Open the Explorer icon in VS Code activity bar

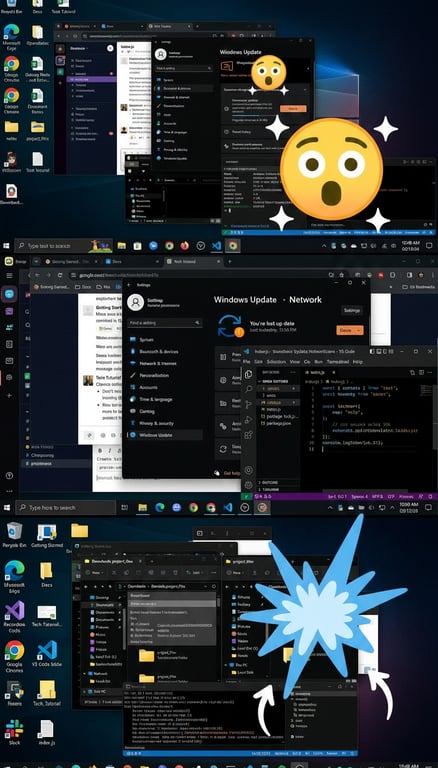(x=249, y=374)
